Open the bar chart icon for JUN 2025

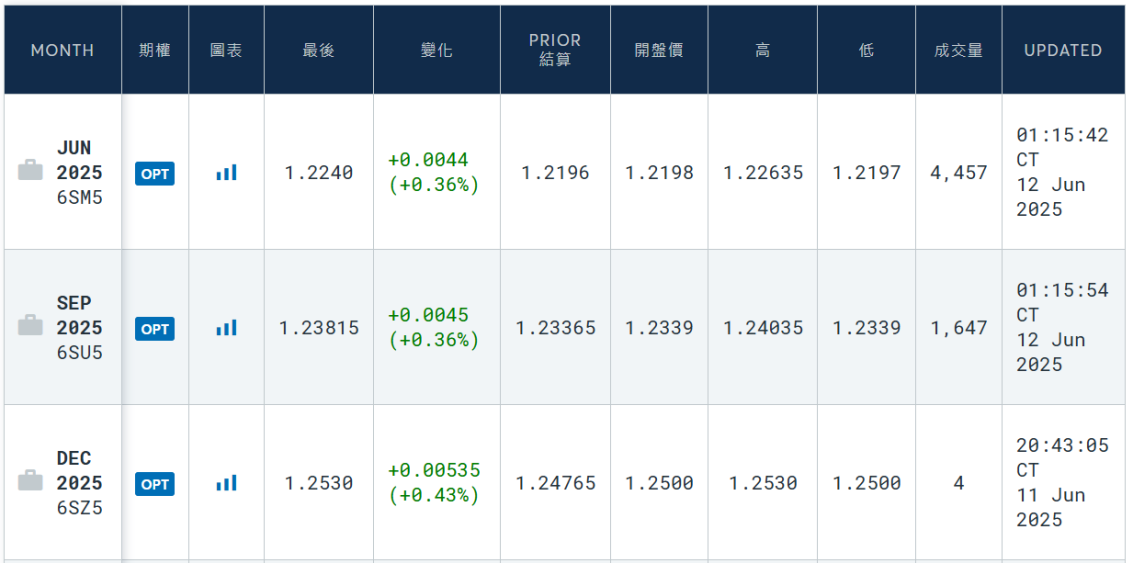tap(226, 173)
